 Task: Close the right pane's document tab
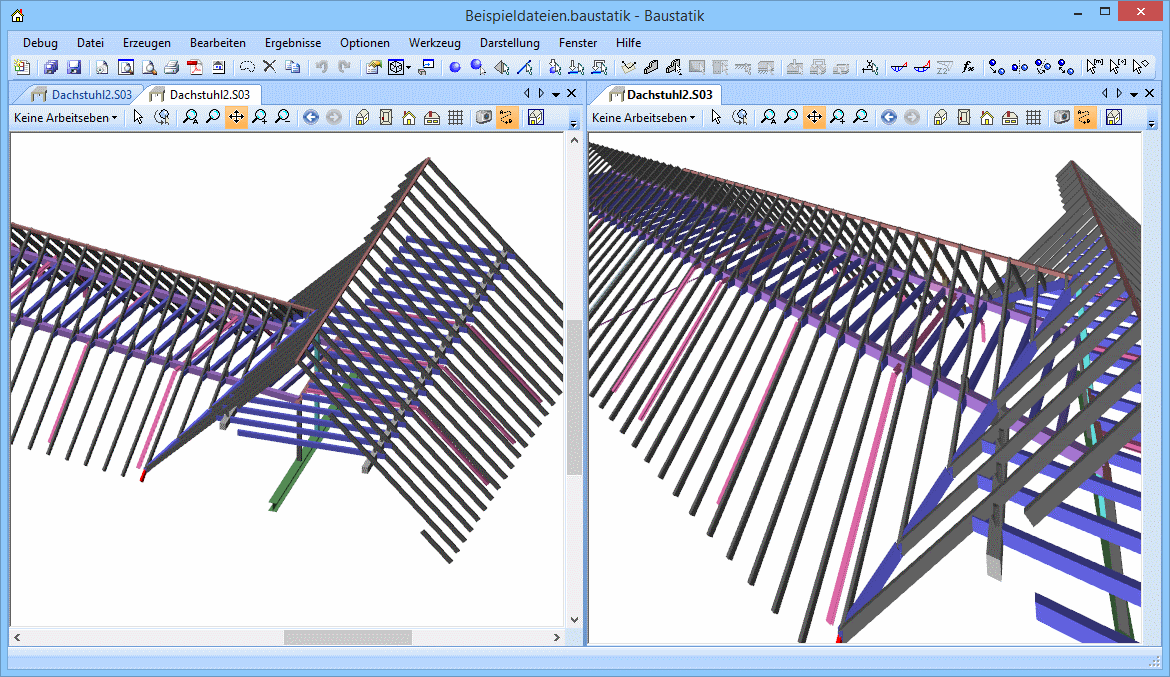1150,93
